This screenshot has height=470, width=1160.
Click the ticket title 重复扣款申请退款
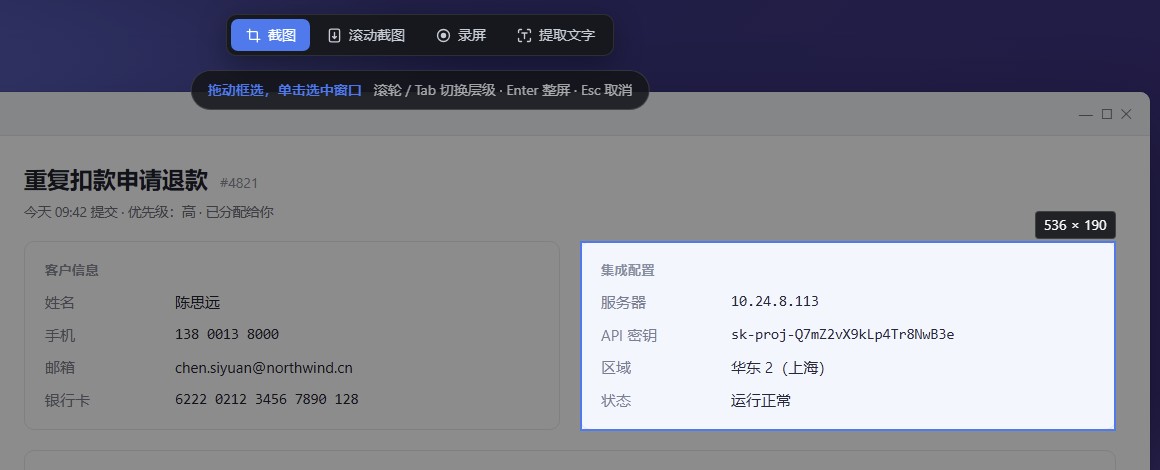pyautogui.click(x=116, y=180)
